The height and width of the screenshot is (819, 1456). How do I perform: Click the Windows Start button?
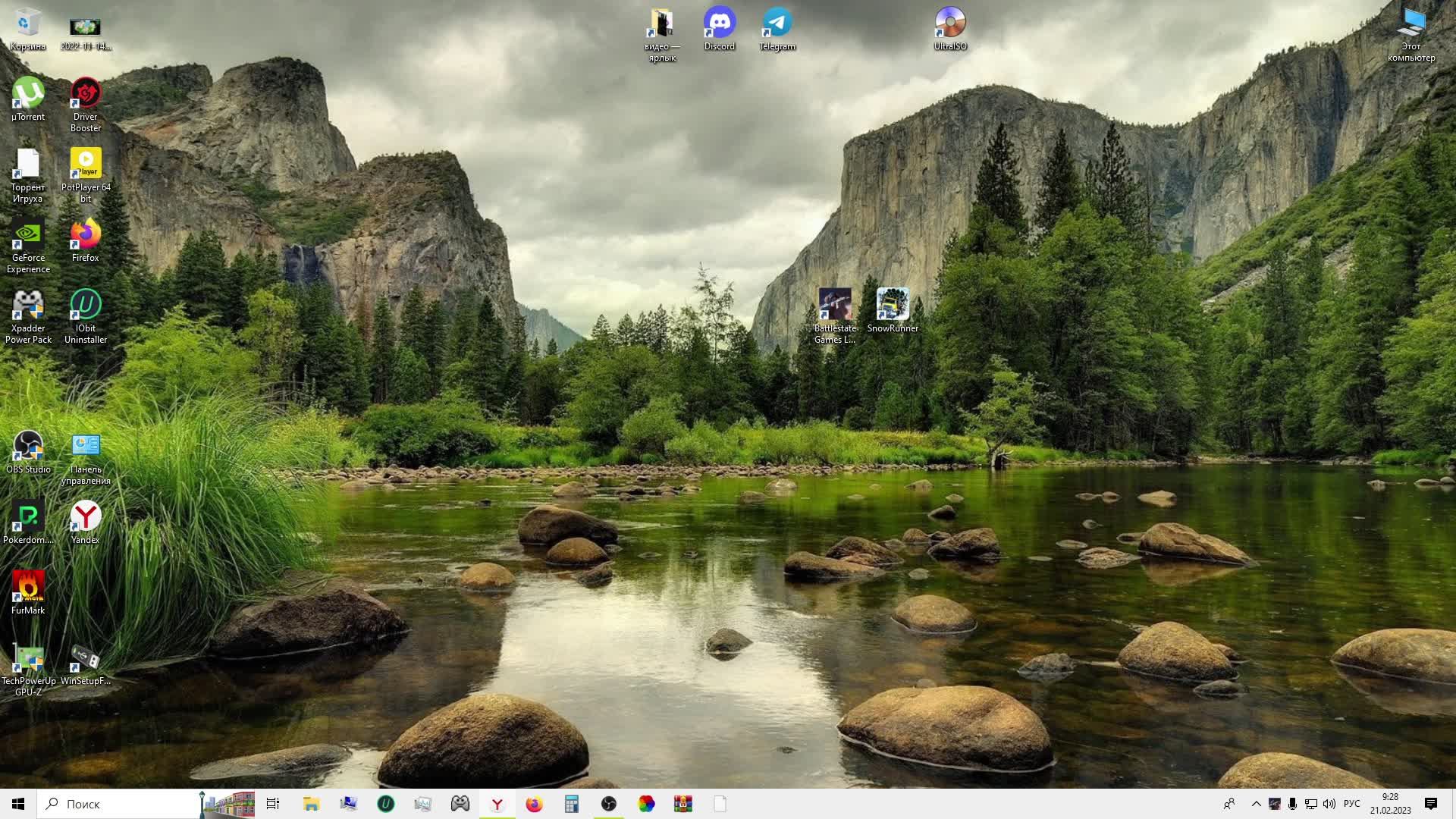(x=18, y=804)
